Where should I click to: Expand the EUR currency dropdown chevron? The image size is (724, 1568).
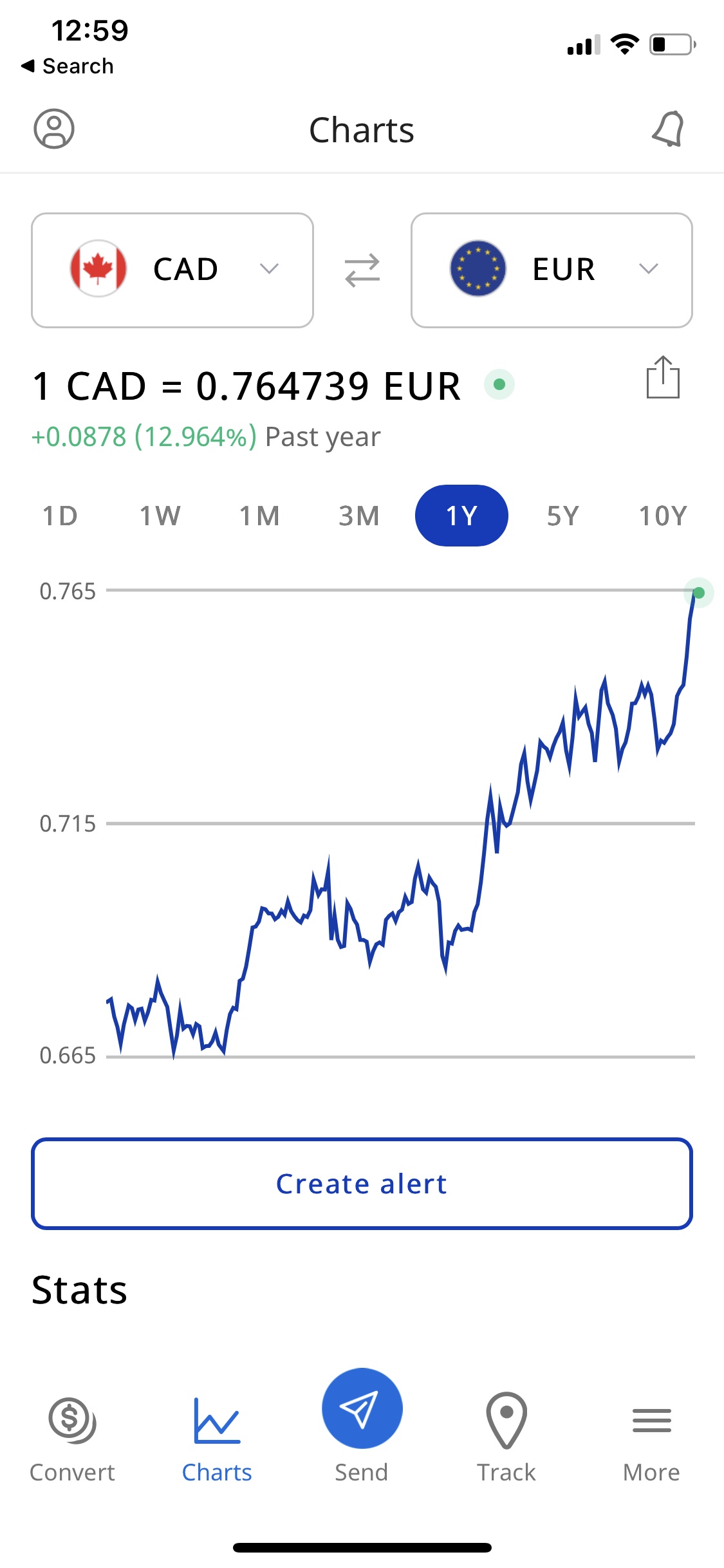649,269
